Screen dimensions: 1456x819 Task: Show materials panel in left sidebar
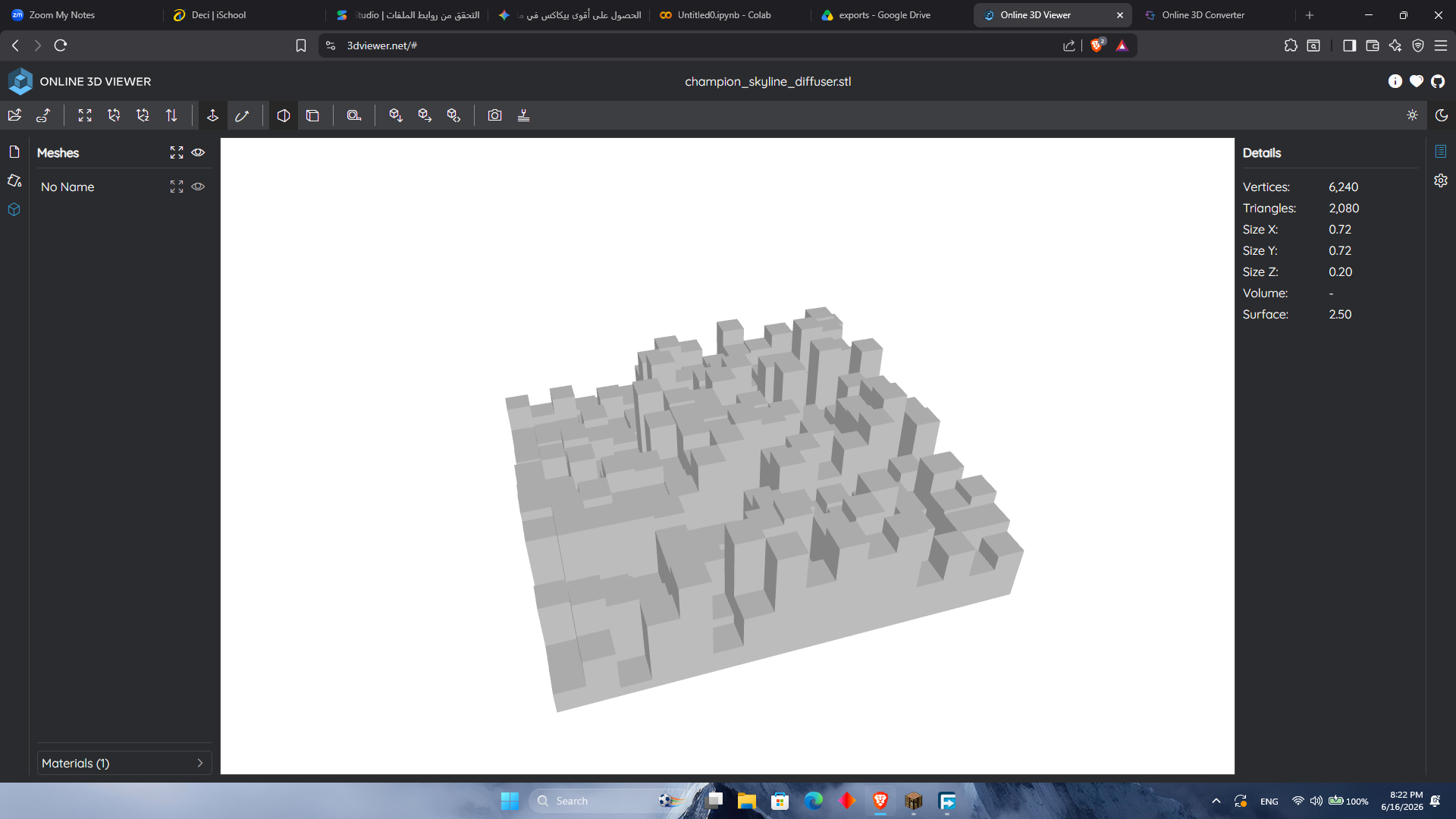point(14,180)
